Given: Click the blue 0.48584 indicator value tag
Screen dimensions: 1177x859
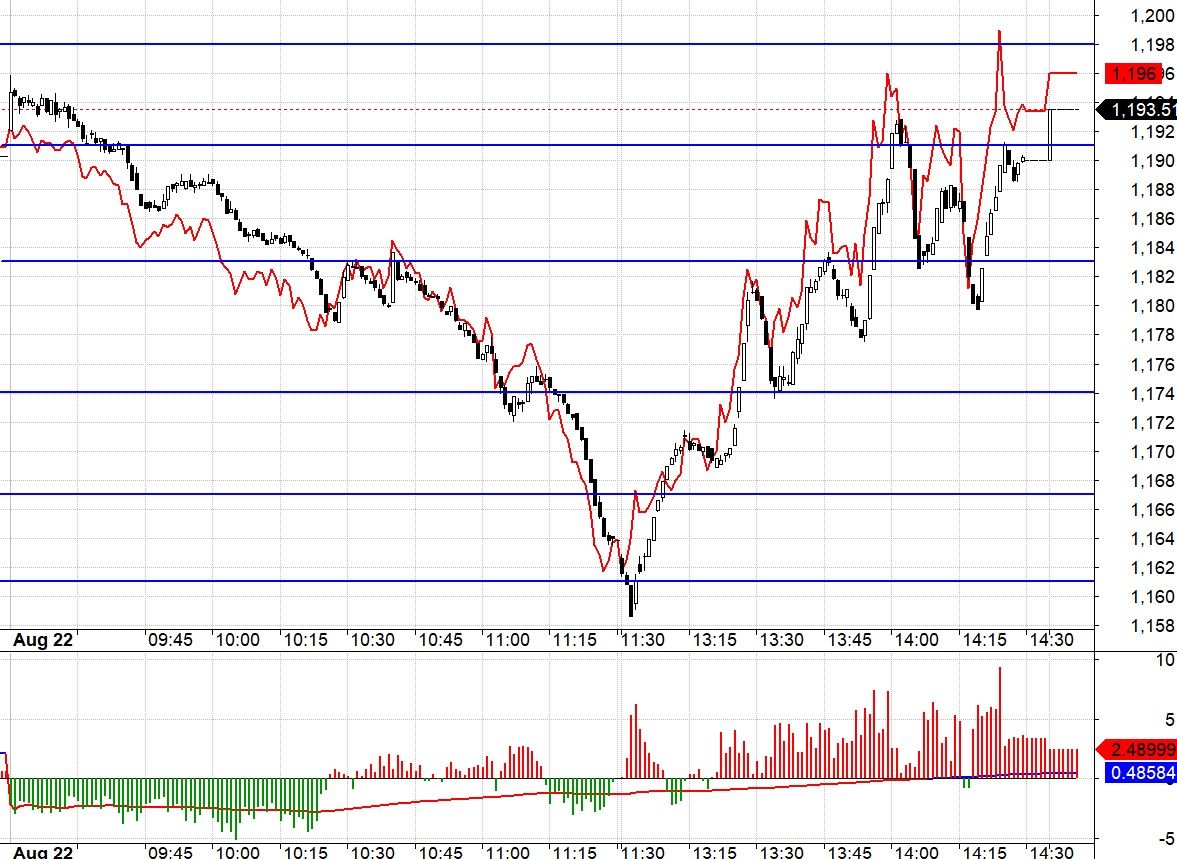Looking at the screenshot, I should point(1139,773).
